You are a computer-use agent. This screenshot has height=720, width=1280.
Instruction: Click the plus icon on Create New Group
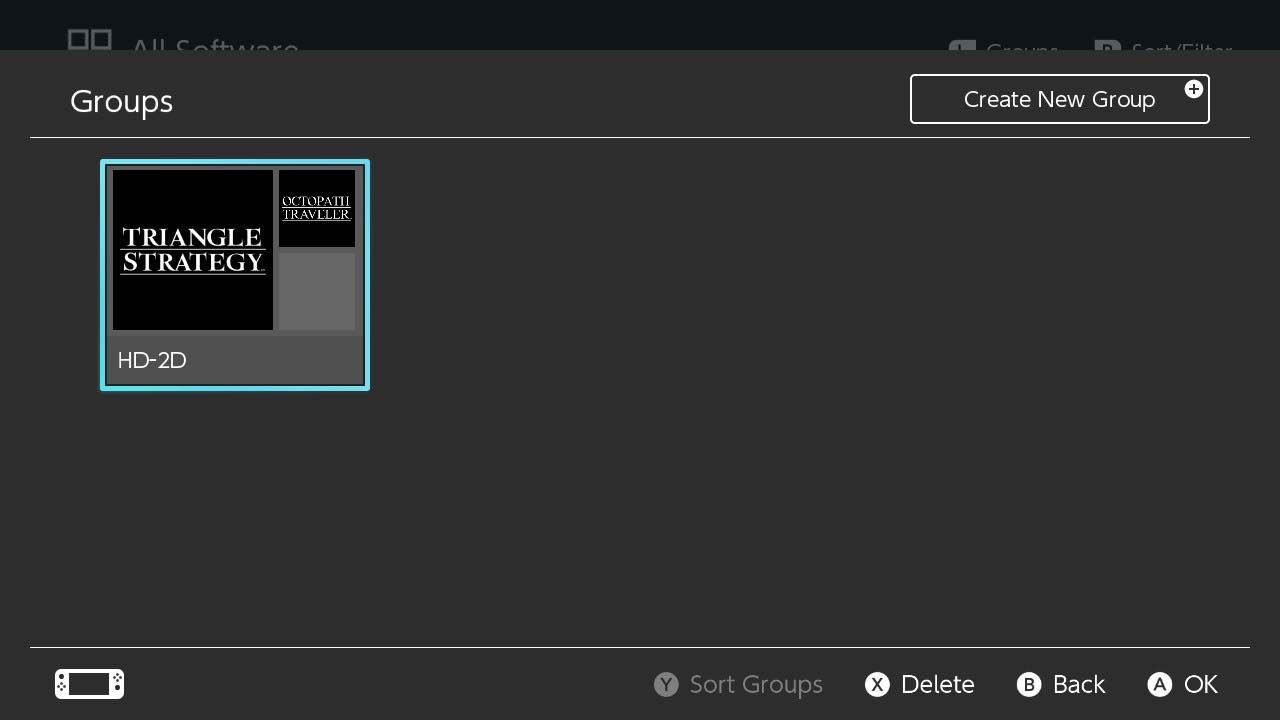point(1193,89)
